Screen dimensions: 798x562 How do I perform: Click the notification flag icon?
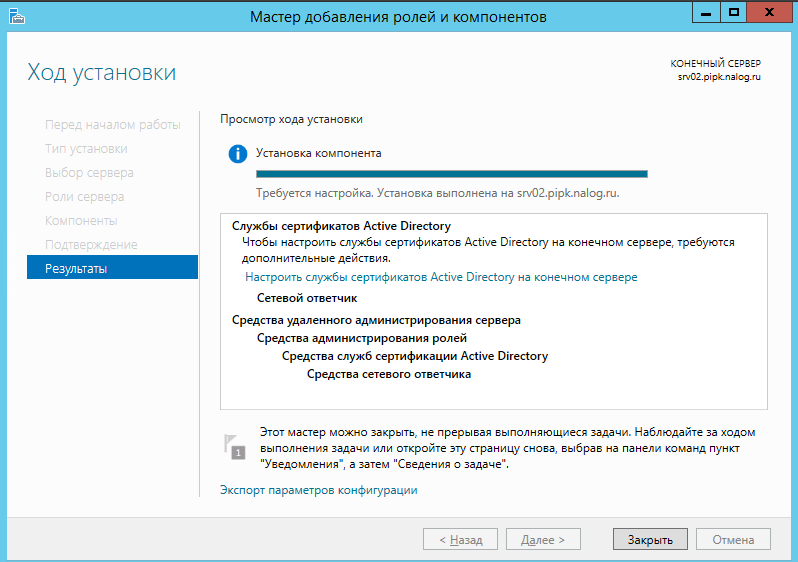[x=234, y=446]
